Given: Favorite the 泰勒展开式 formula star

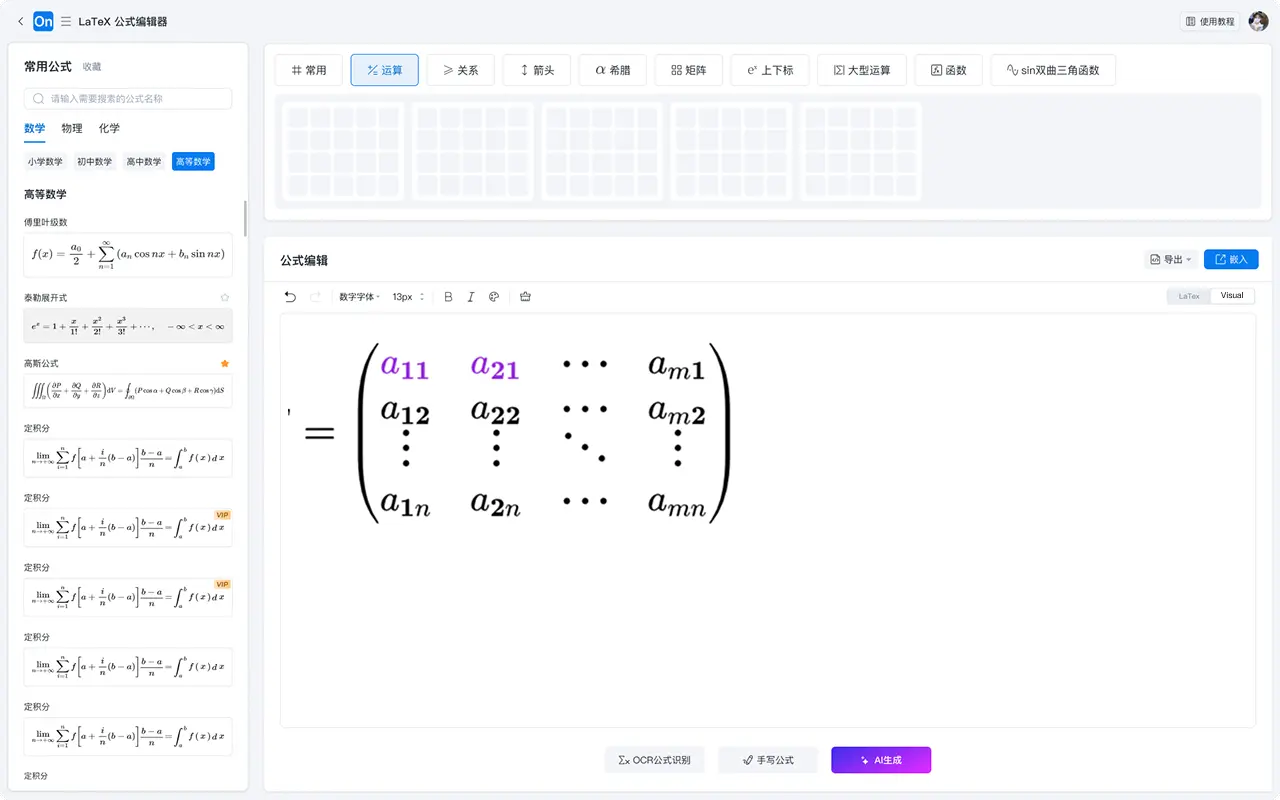Looking at the screenshot, I should tap(225, 297).
